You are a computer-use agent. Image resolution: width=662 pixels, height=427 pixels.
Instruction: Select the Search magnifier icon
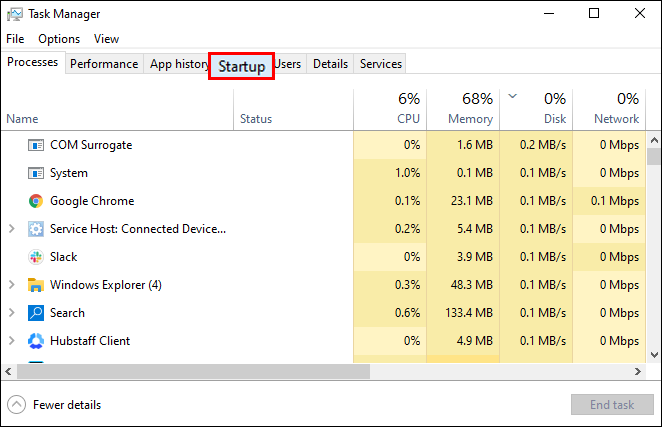[x=36, y=313]
